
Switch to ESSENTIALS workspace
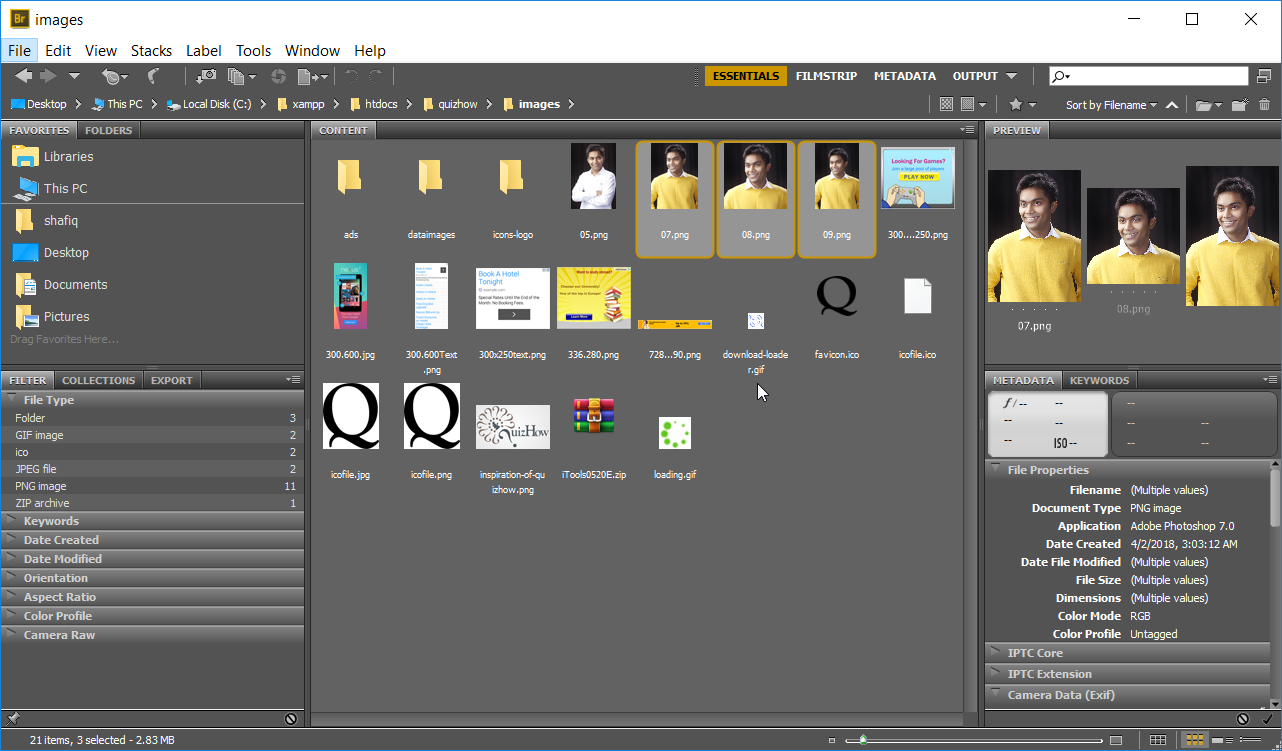746,76
